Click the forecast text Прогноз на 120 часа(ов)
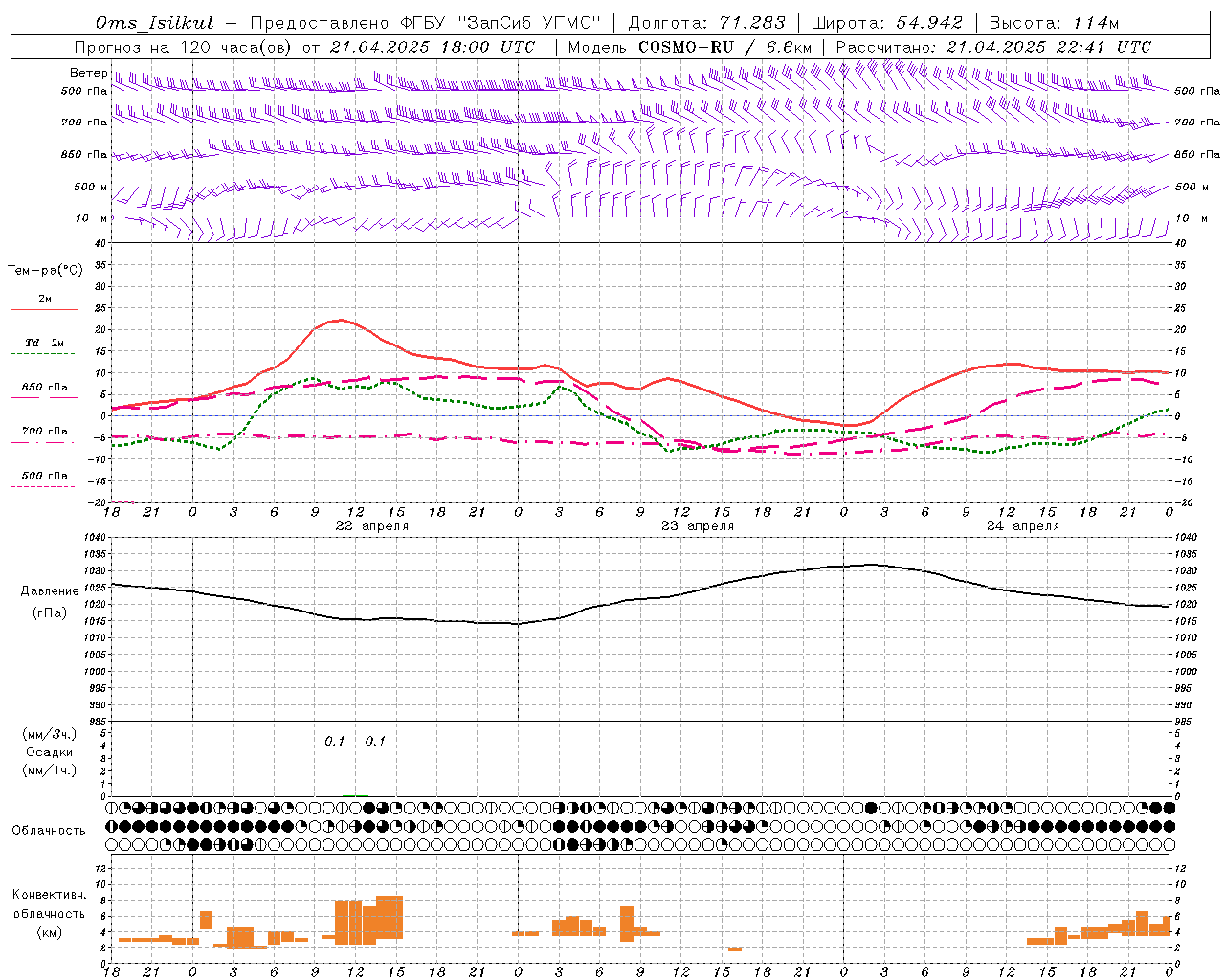The width and height of the screenshot is (1225, 980). (x=184, y=47)
